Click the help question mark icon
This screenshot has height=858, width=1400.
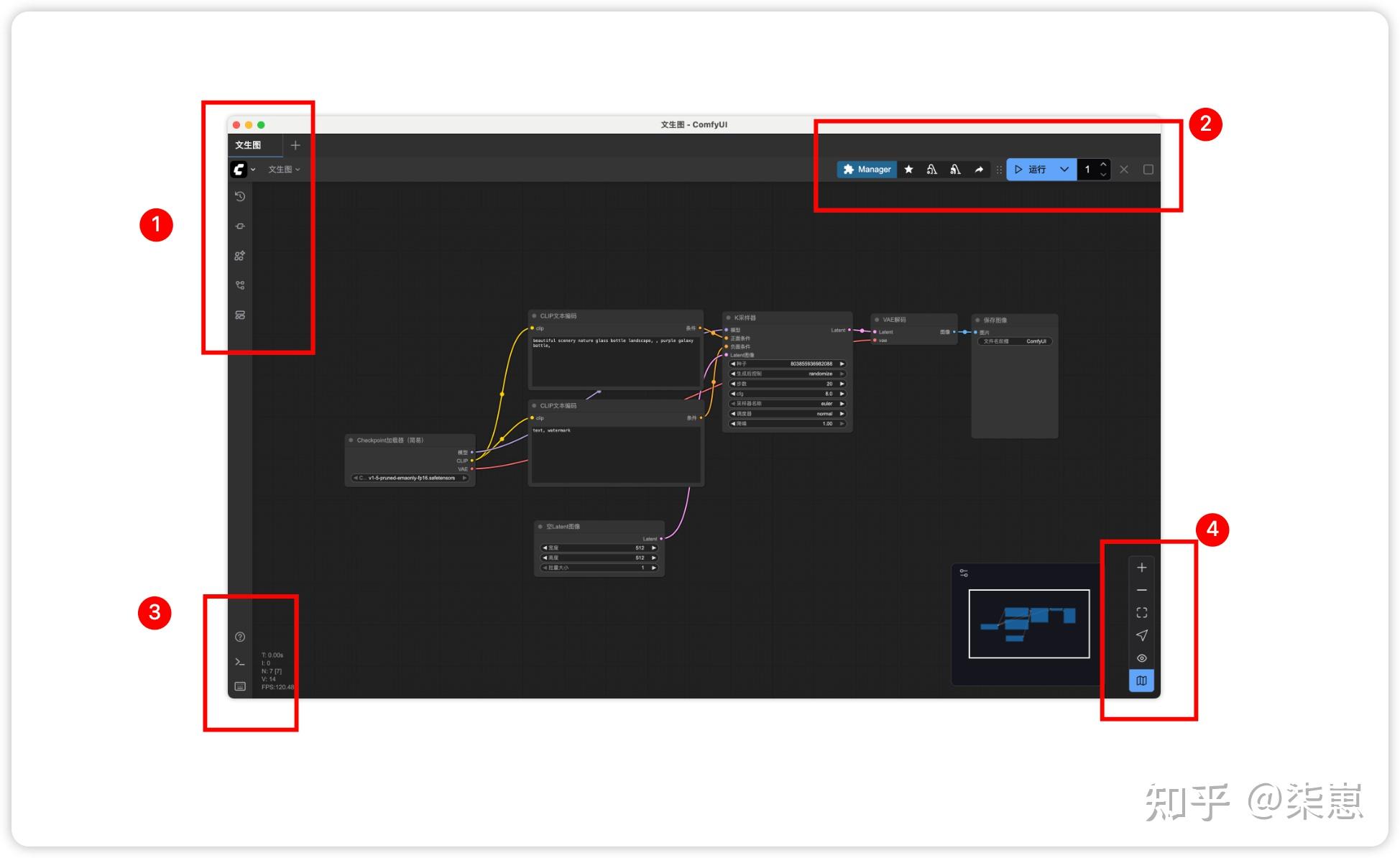240,637
